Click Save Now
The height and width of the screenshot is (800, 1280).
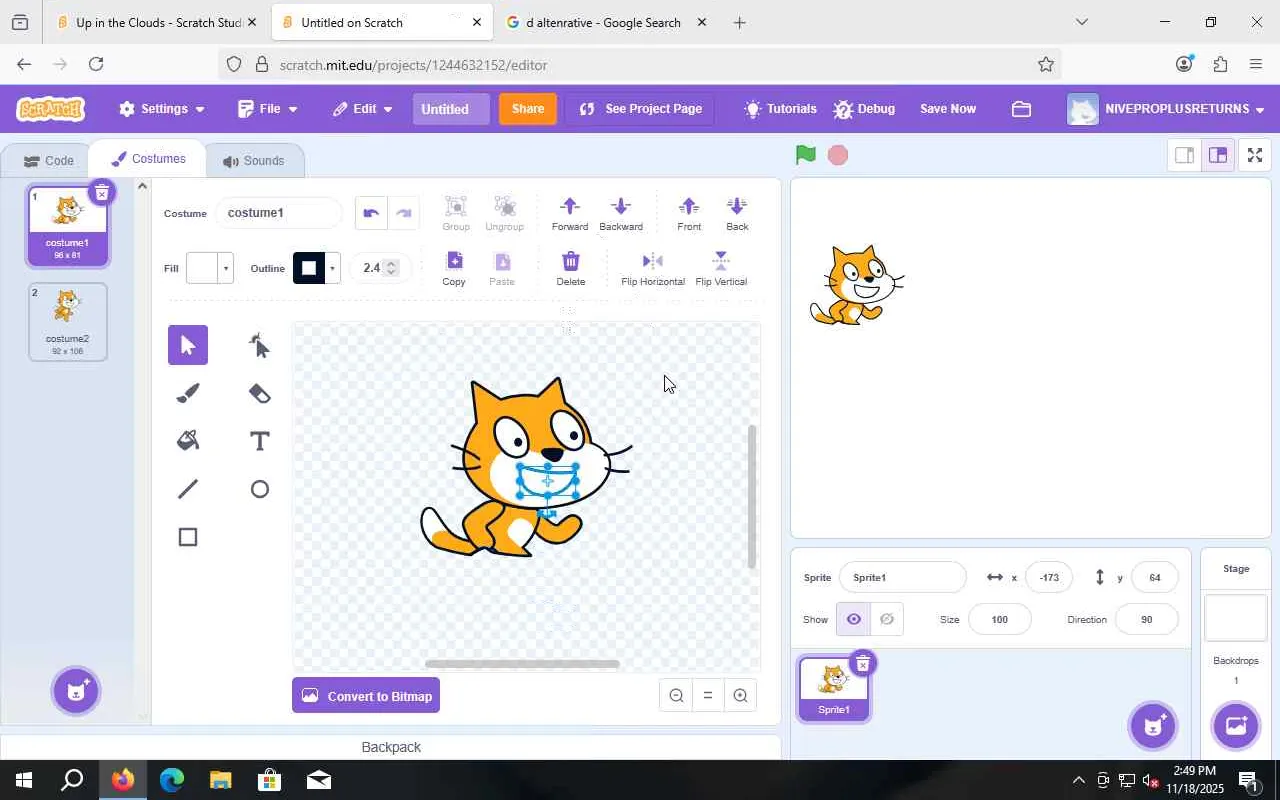(948, 109)
